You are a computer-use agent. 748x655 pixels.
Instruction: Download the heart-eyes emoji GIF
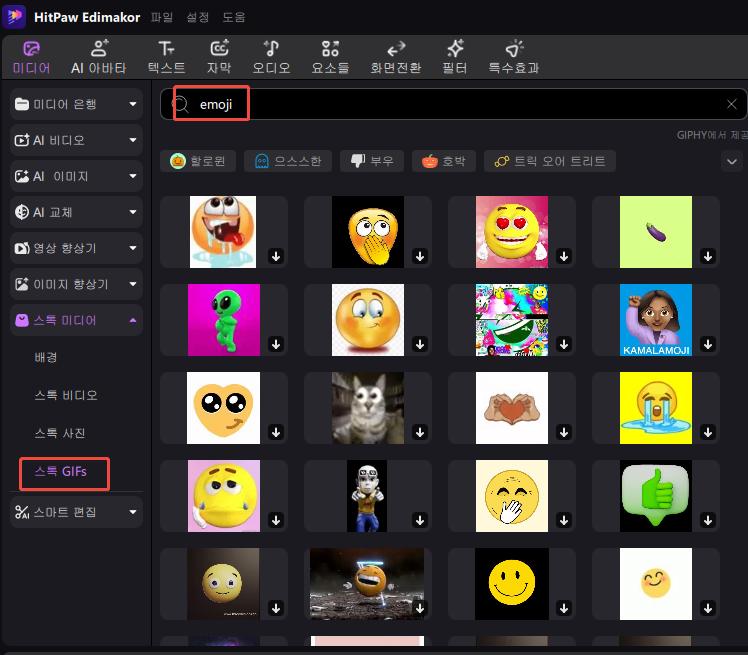point(564,256)
